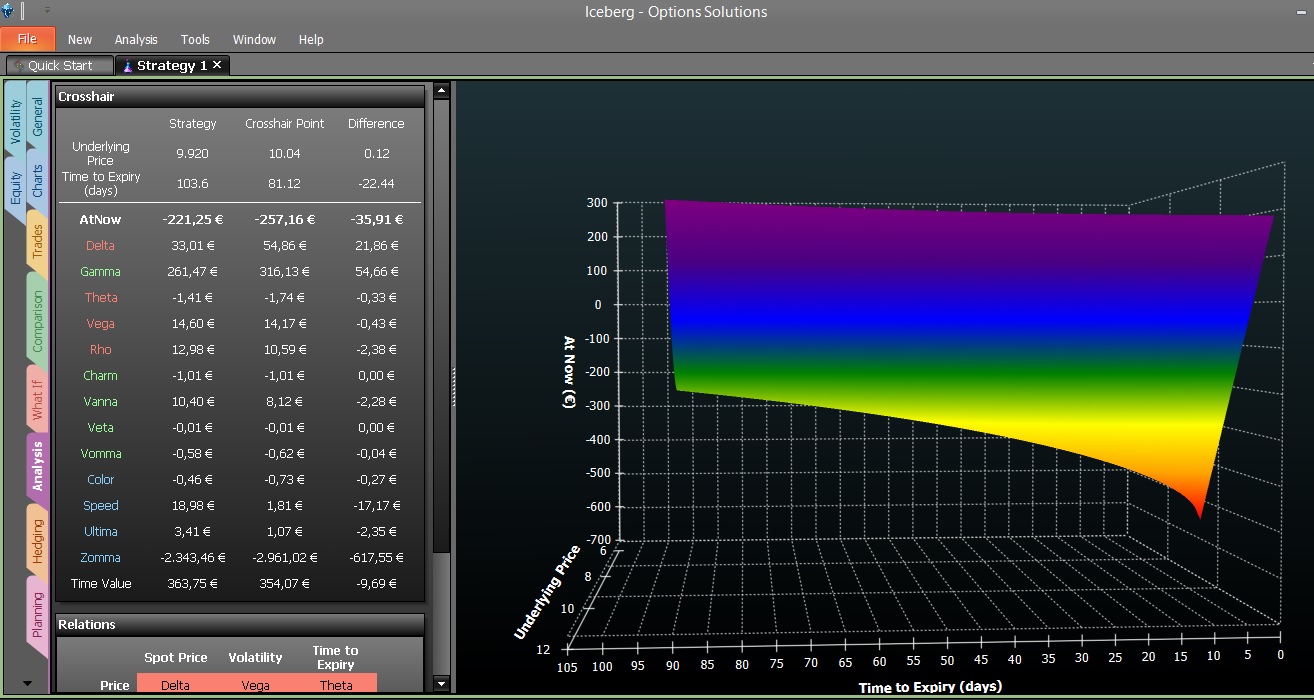Click the panel scrollbar up arrow
Image resolution: width=1314 pixels, height=700 pixels.
click(441, 90)
